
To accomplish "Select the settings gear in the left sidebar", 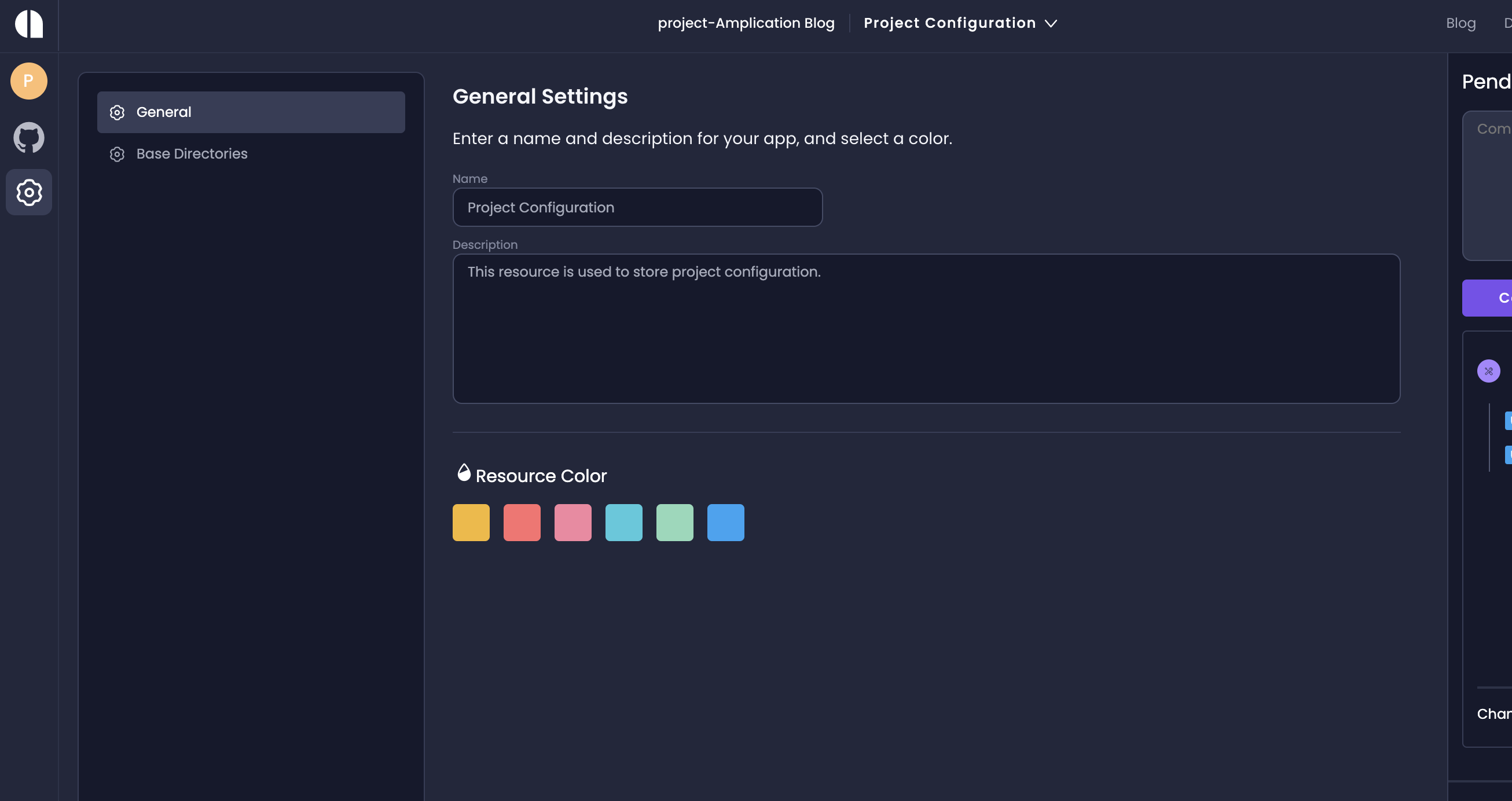I will (28, 192).
